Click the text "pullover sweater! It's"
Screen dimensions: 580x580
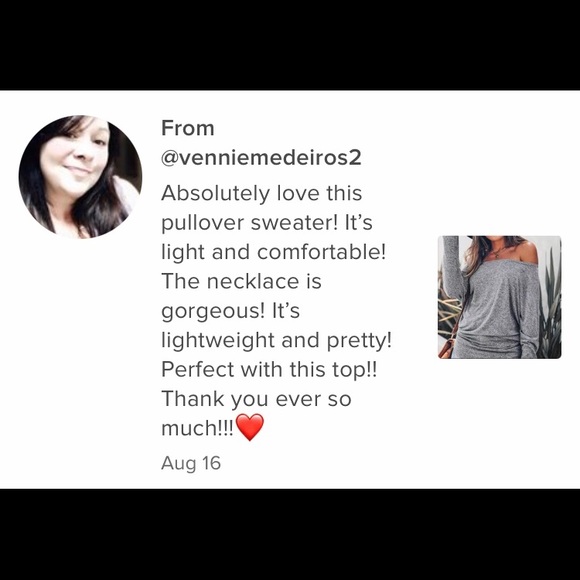click(x=267, y=223)
